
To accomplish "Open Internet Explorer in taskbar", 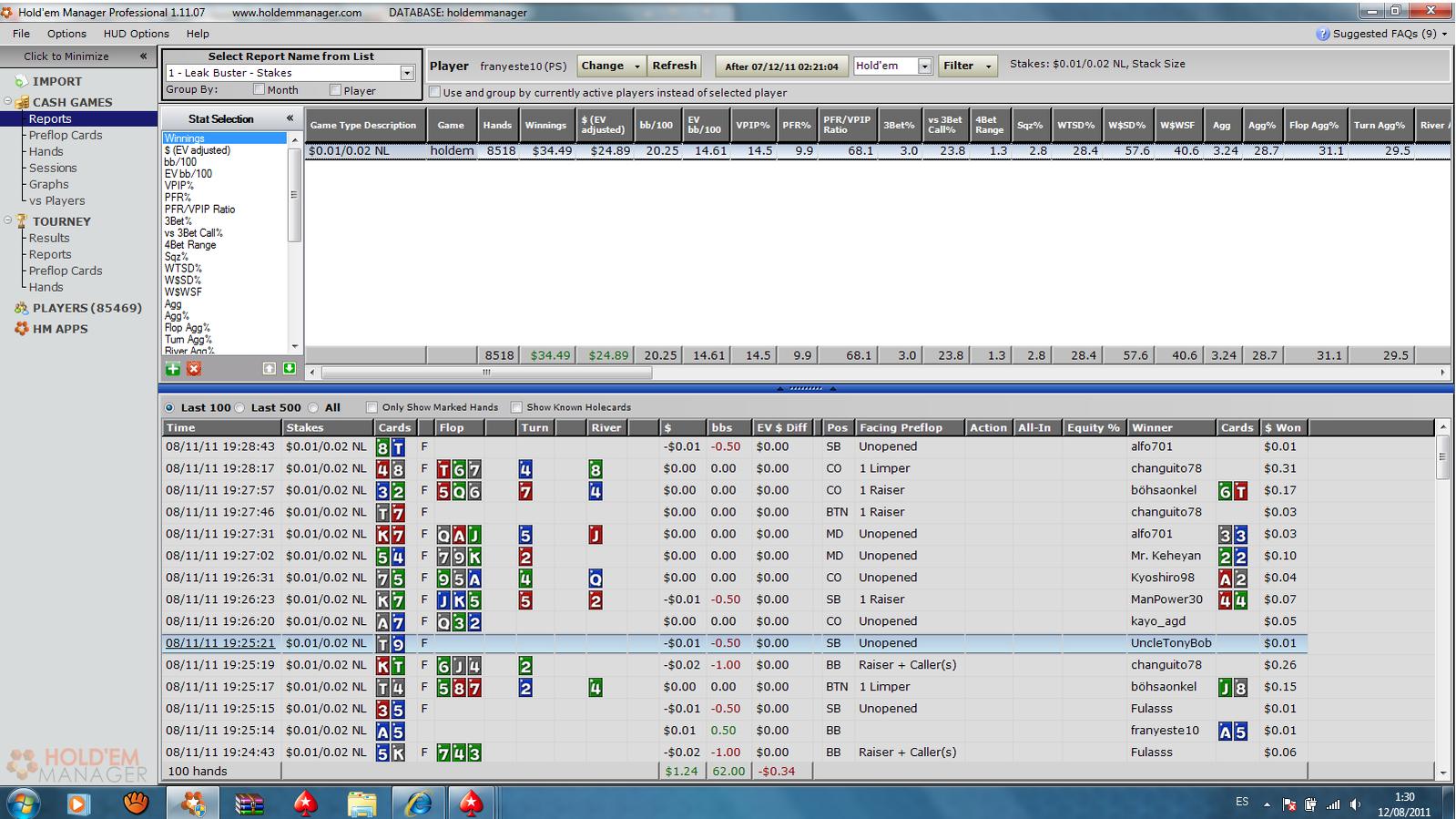I will point(419,804).
